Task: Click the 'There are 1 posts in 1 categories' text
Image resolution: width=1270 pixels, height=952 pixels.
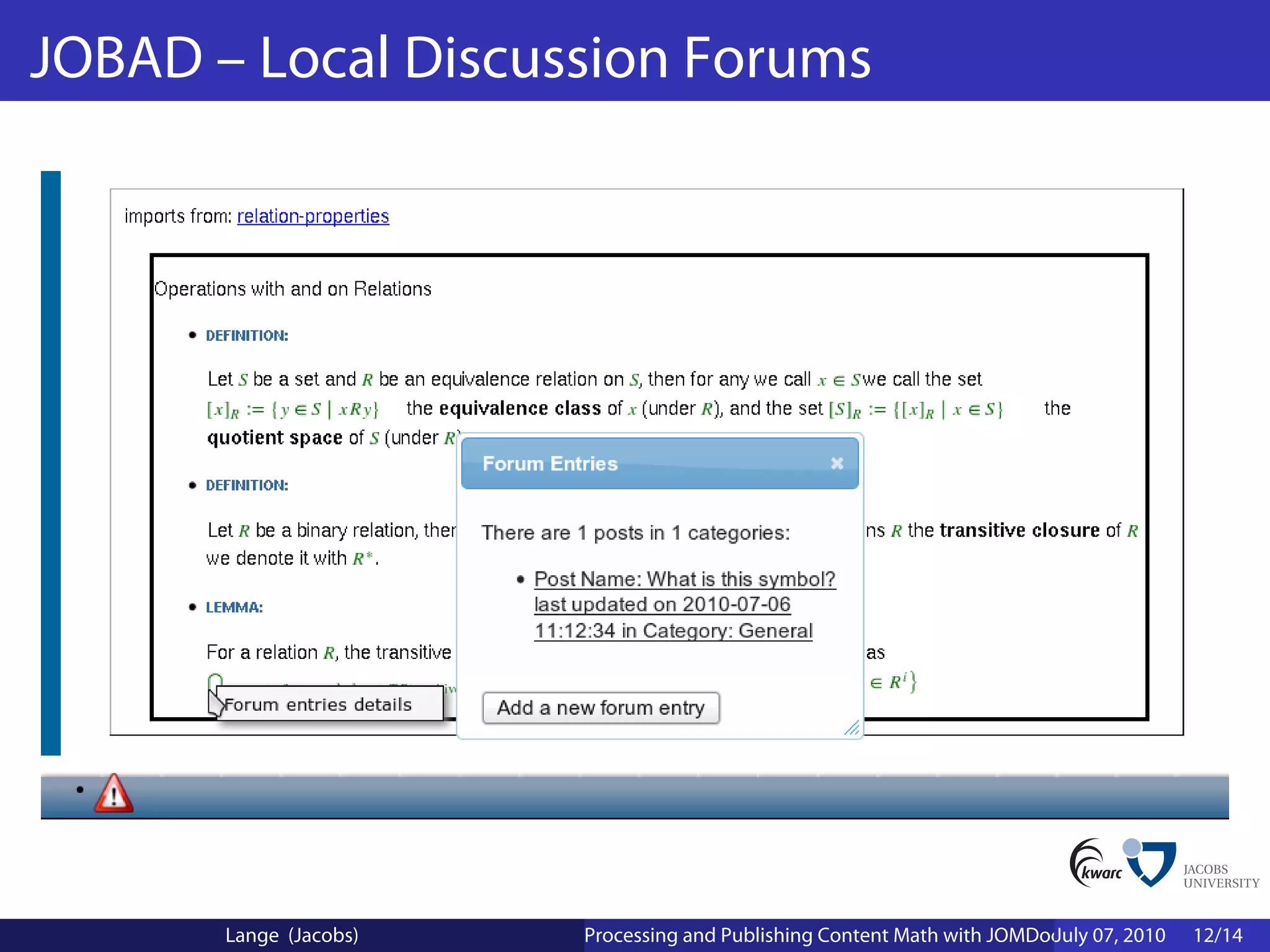Action: point(636,533)
